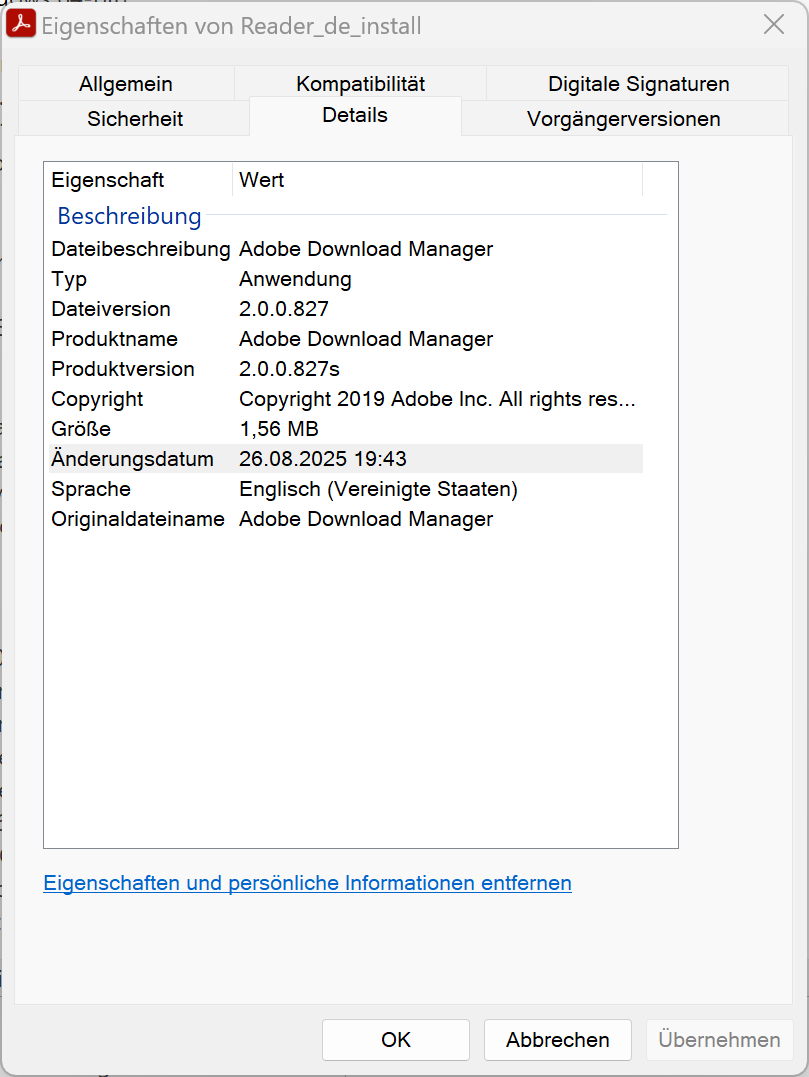This screenshot has height=1077, width=809.
Task: Switch to the Allgemein tab
Action: [x=126, y=84]
